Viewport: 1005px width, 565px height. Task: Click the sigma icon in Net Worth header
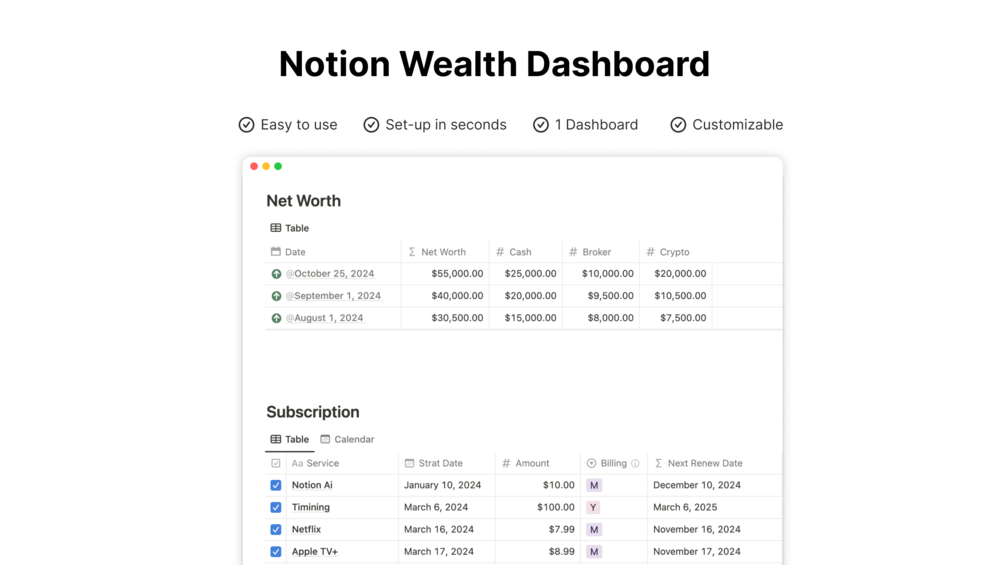412,252
